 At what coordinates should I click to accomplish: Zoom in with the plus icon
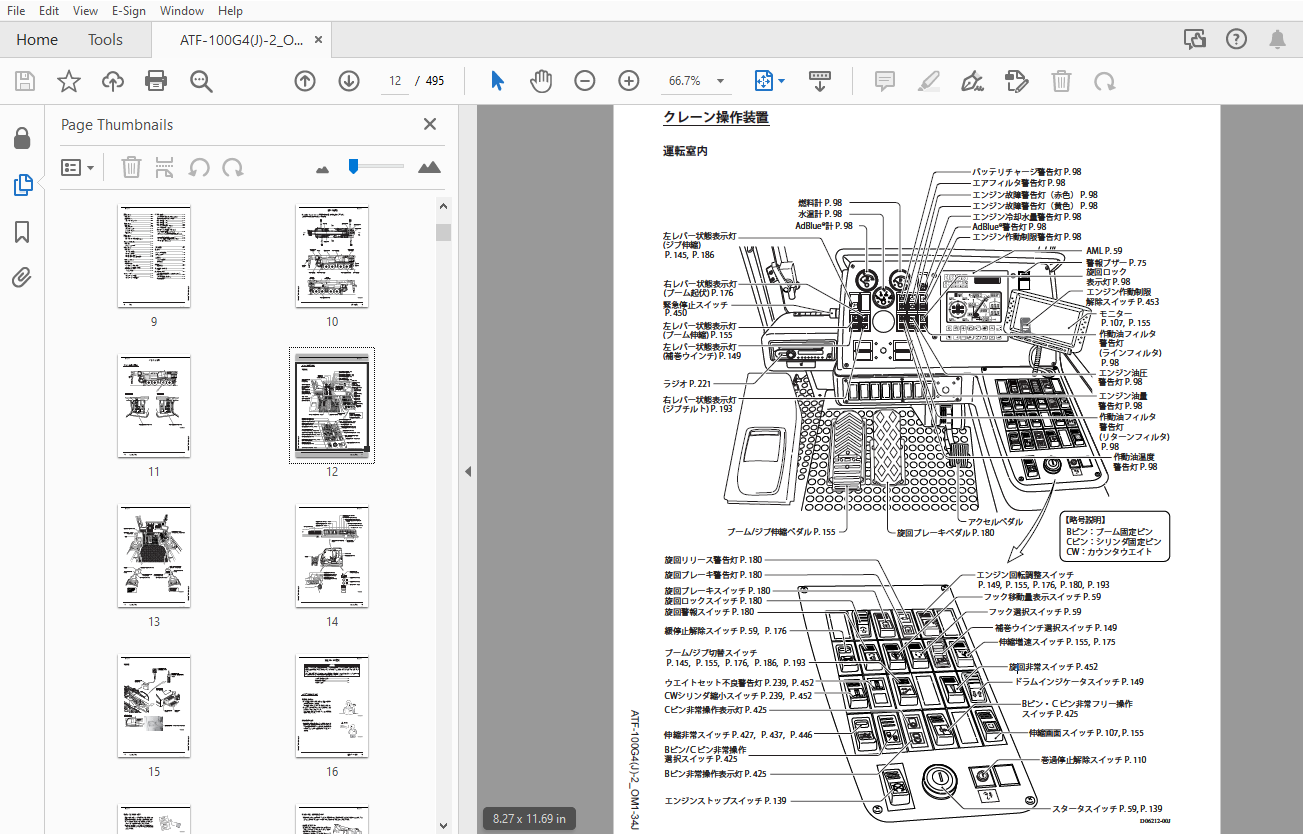(629, 81)
